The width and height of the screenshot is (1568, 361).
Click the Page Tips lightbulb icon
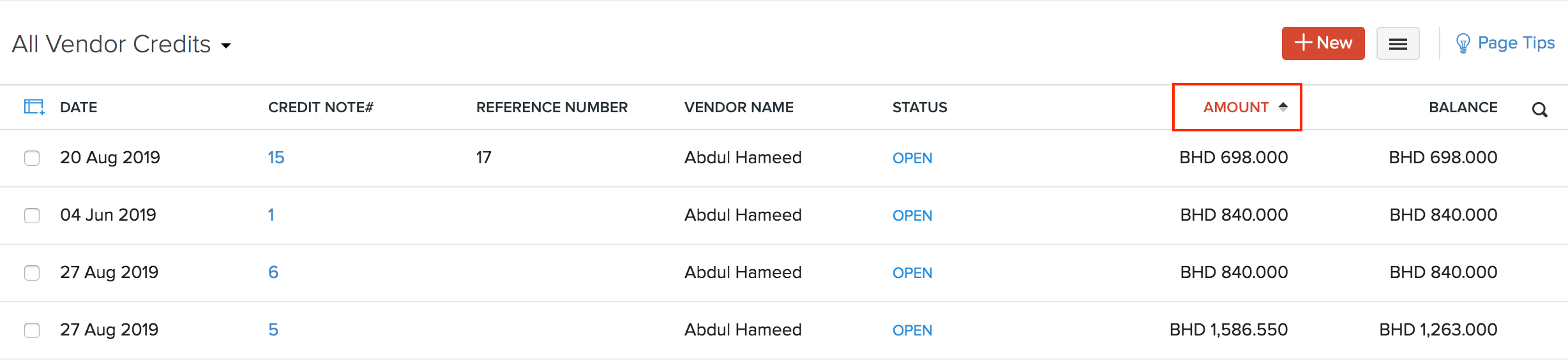[x=1462, y=43]
